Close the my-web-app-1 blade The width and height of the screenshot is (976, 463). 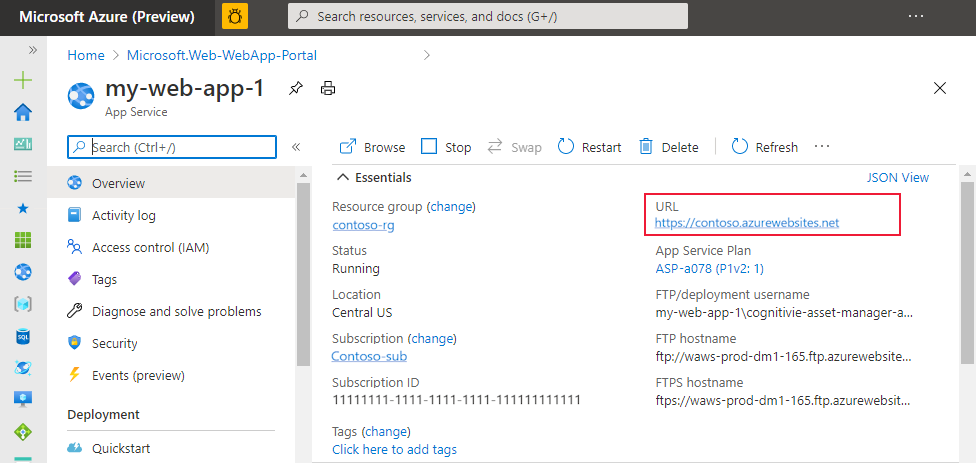940,88
